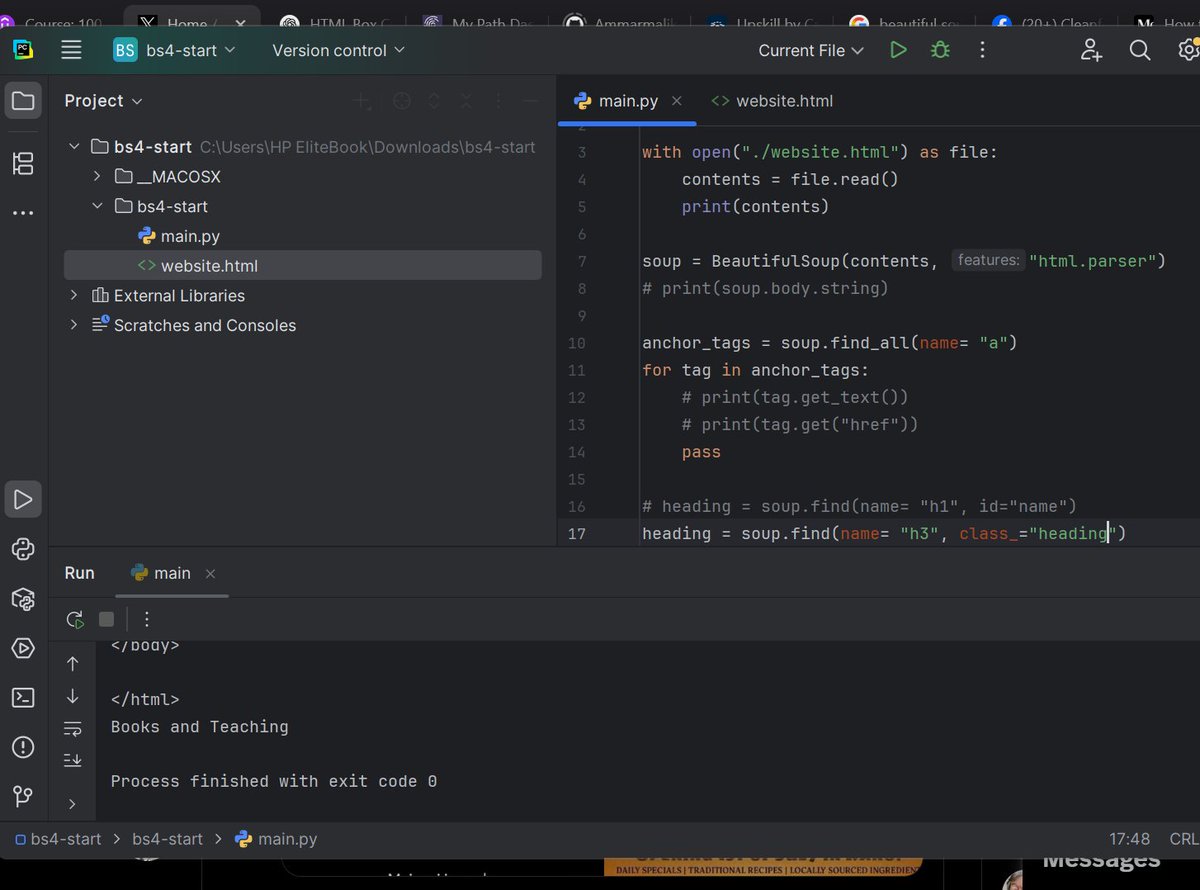Select the Run panel title label

click(80, 573)
